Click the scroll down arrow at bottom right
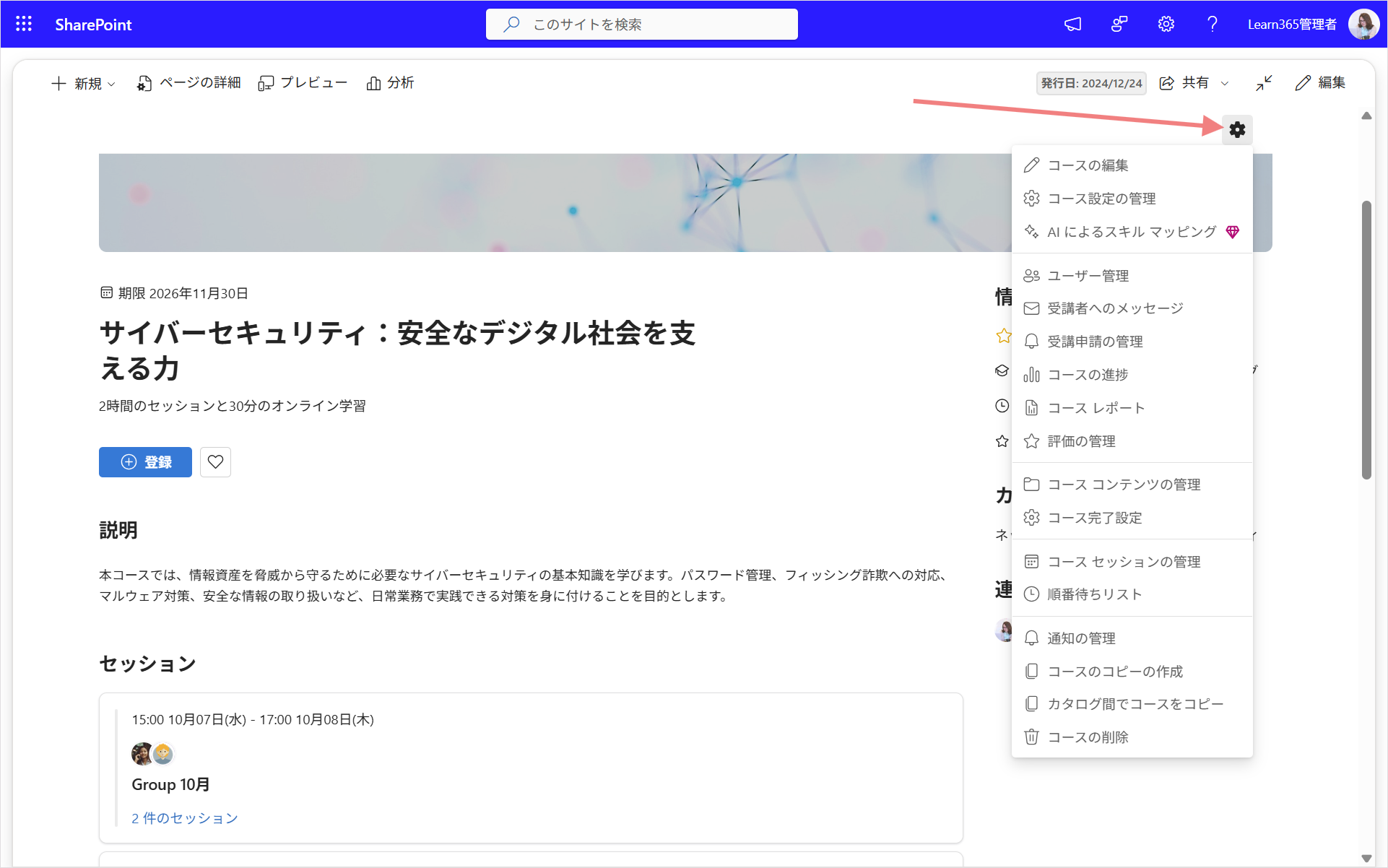This screenshot has height=868, width=1388. click(1366, 858)
